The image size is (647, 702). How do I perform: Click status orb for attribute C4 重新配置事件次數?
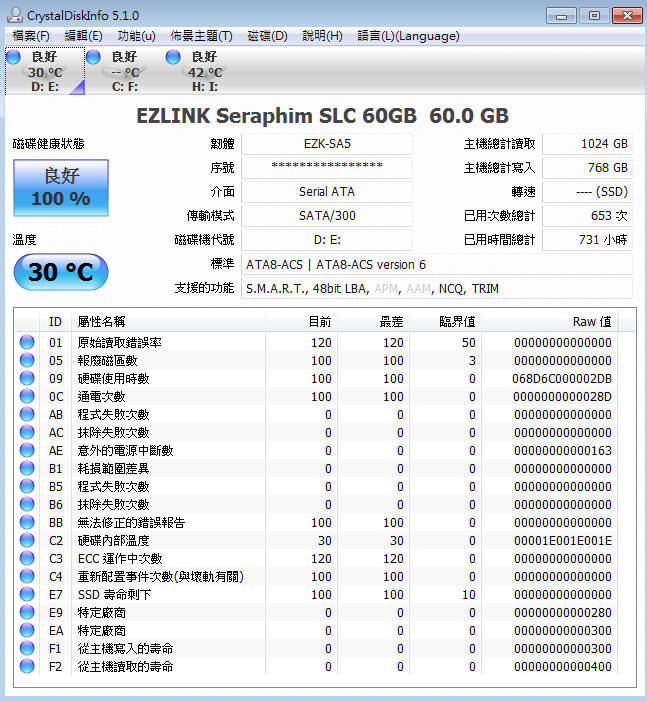pyautogui.click(x=27, y=576)
